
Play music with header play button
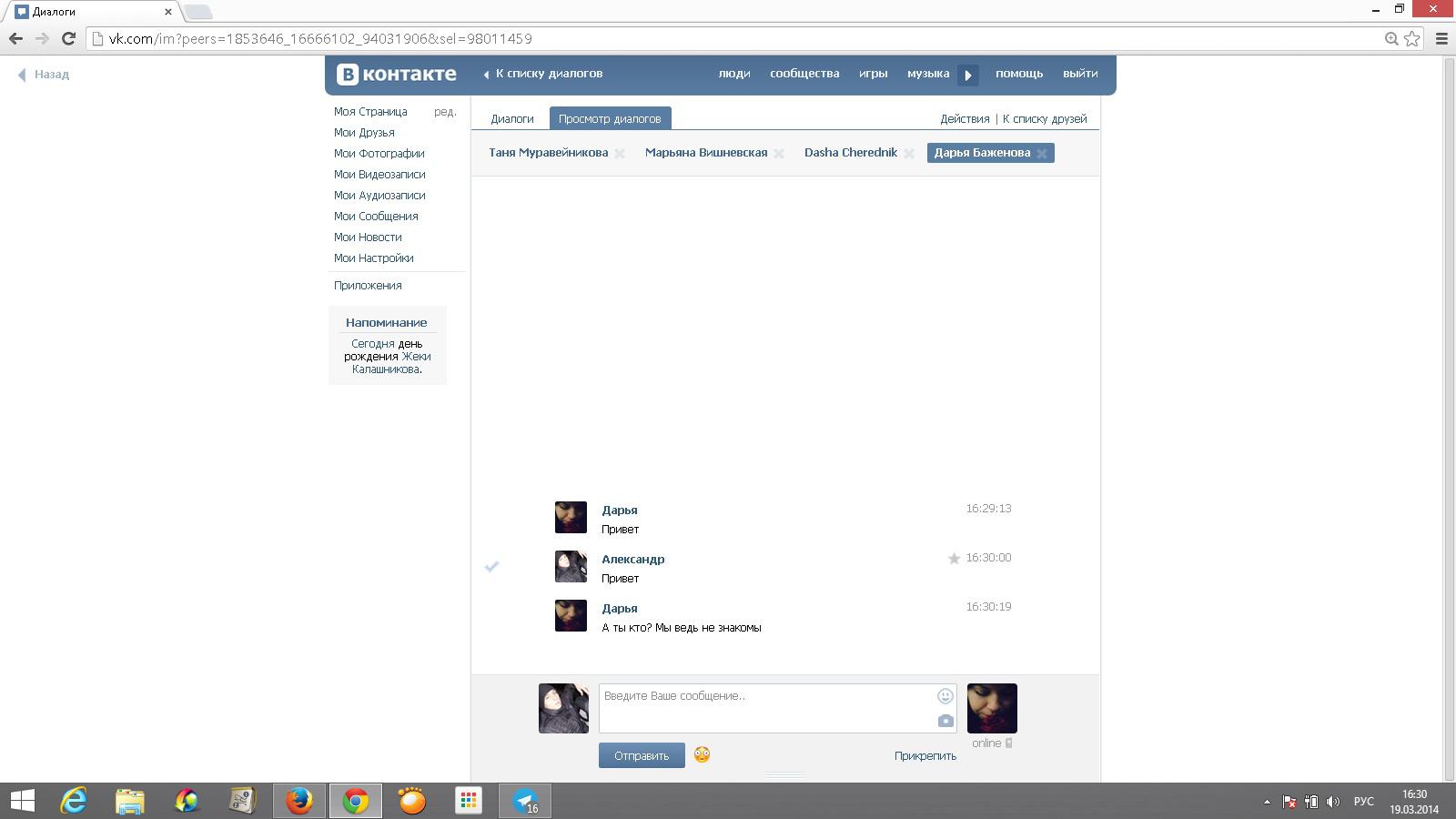pos(968,75)
